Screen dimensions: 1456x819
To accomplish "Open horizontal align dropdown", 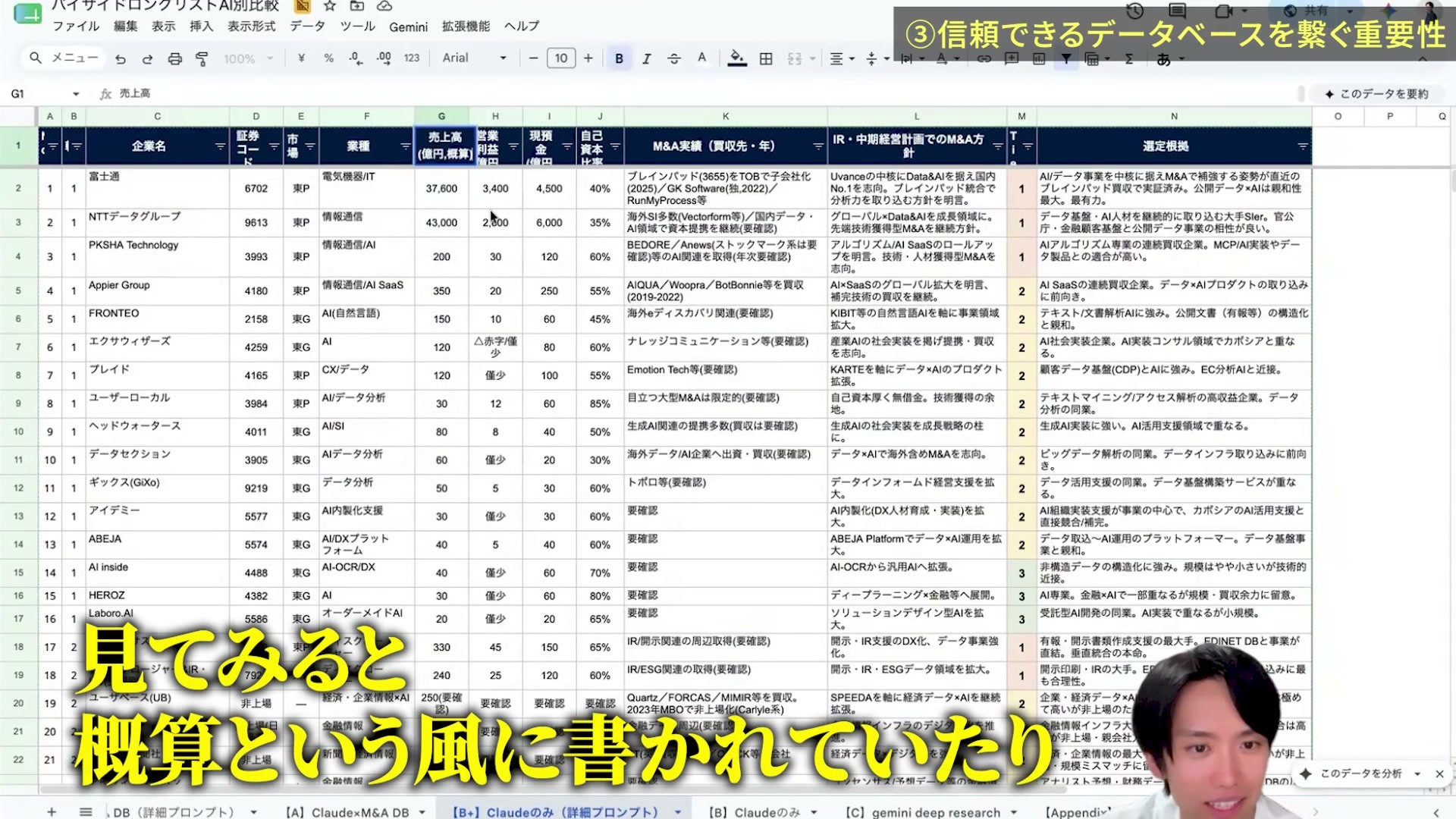I will (x=842, y=58).
